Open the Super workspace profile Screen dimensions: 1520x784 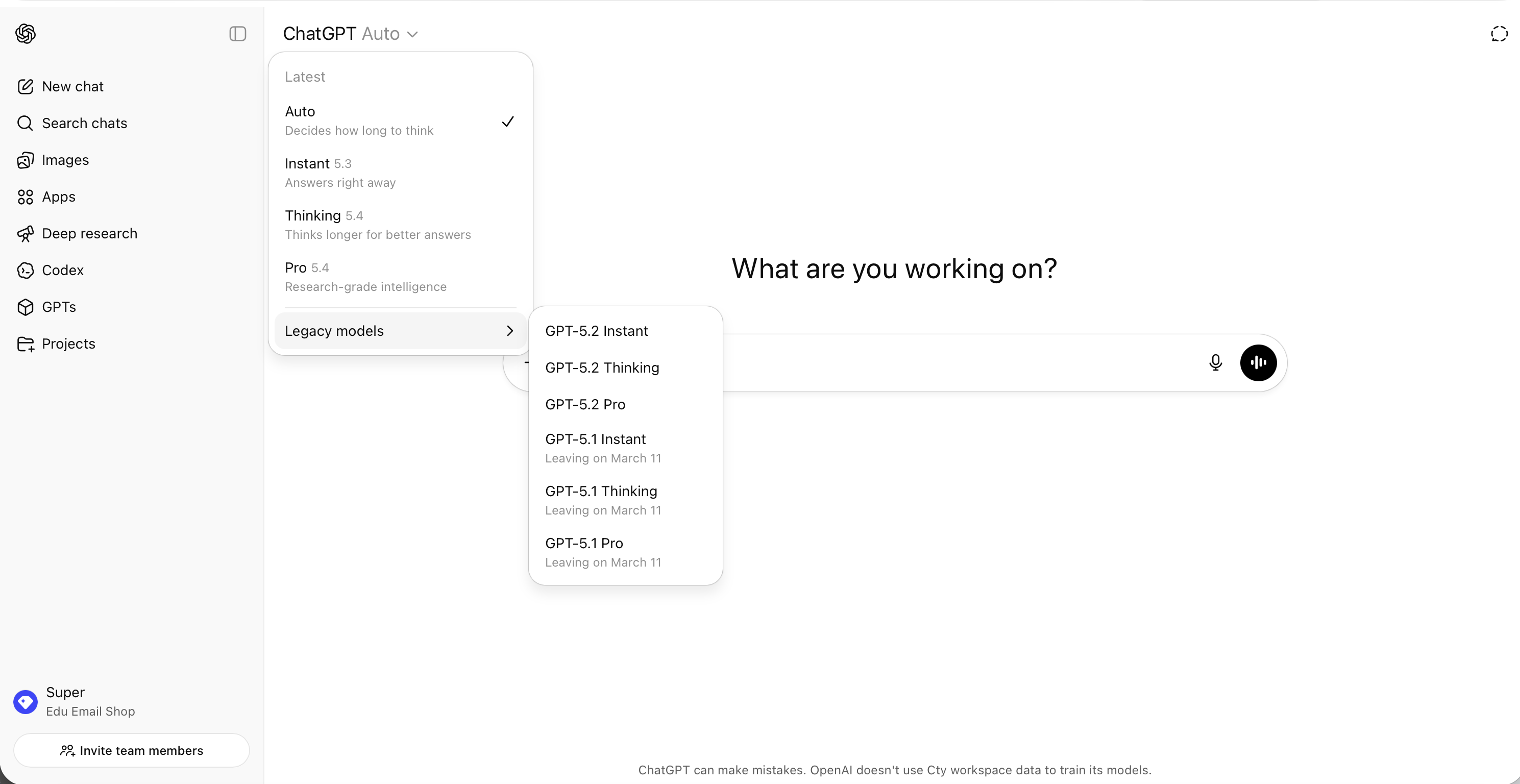76,701
